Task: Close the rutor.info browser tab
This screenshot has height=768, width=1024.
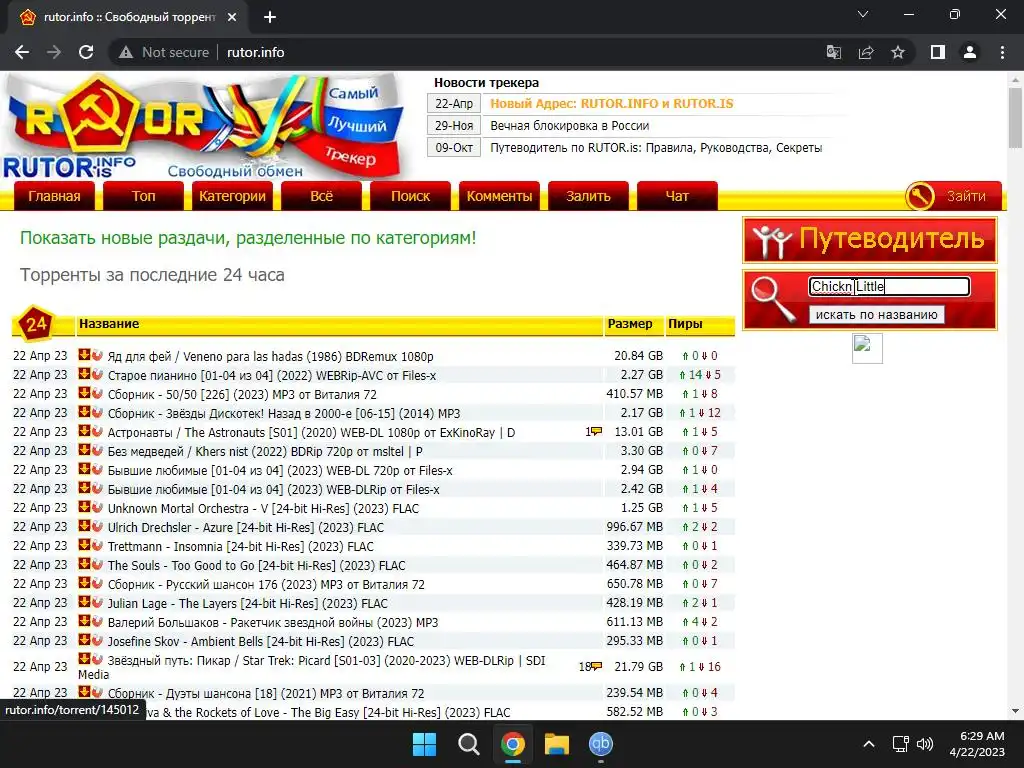Action: pyautogui.click(x=232, y=17)
